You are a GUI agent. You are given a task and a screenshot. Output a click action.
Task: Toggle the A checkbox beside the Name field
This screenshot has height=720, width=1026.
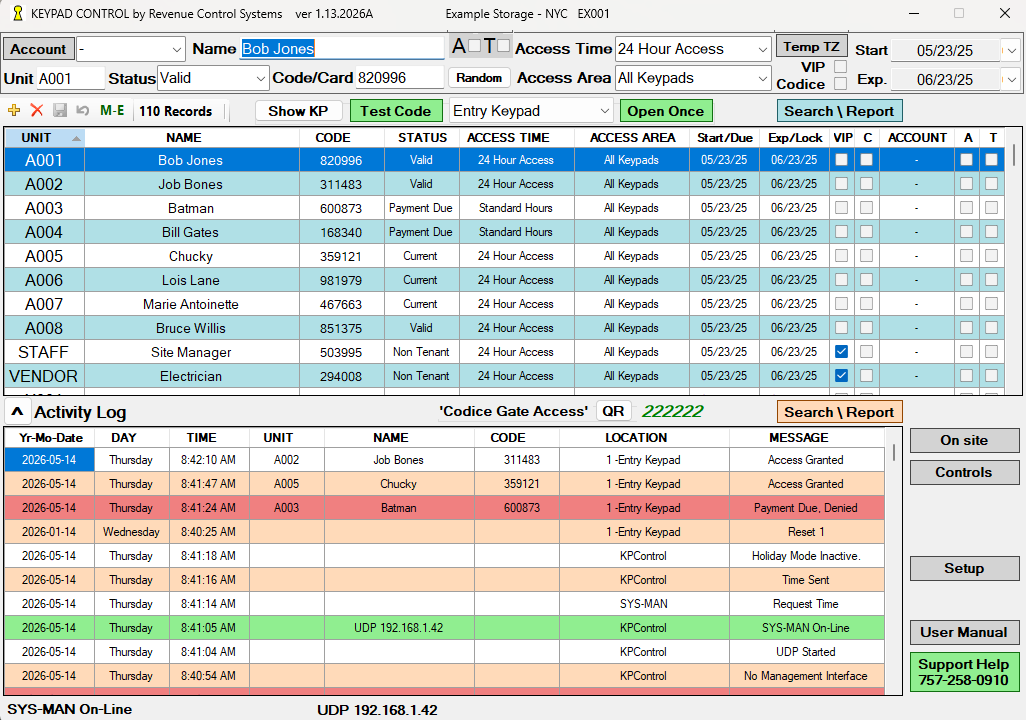pos(474,46)
